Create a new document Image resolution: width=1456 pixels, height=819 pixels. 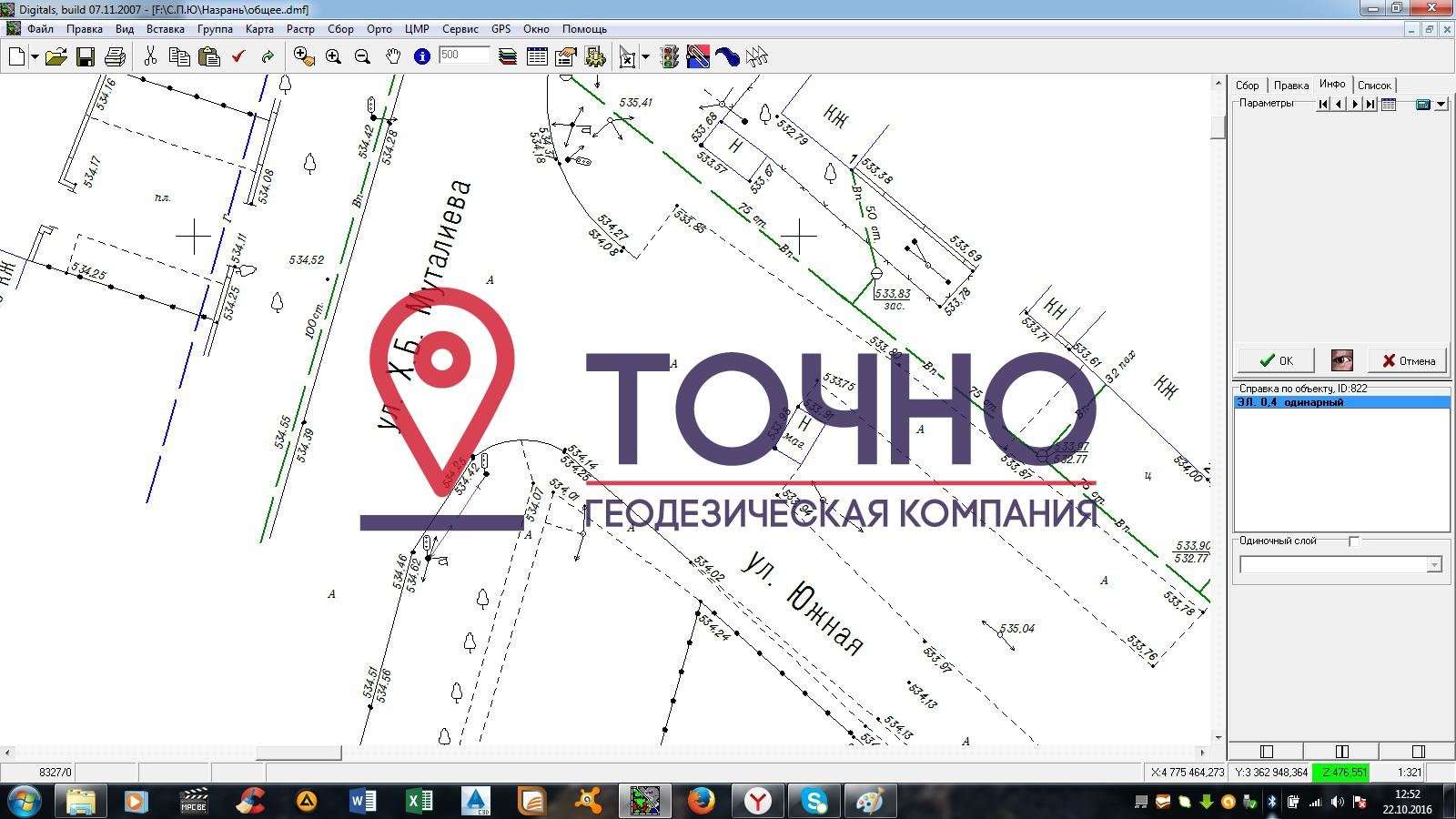(16, 56)
